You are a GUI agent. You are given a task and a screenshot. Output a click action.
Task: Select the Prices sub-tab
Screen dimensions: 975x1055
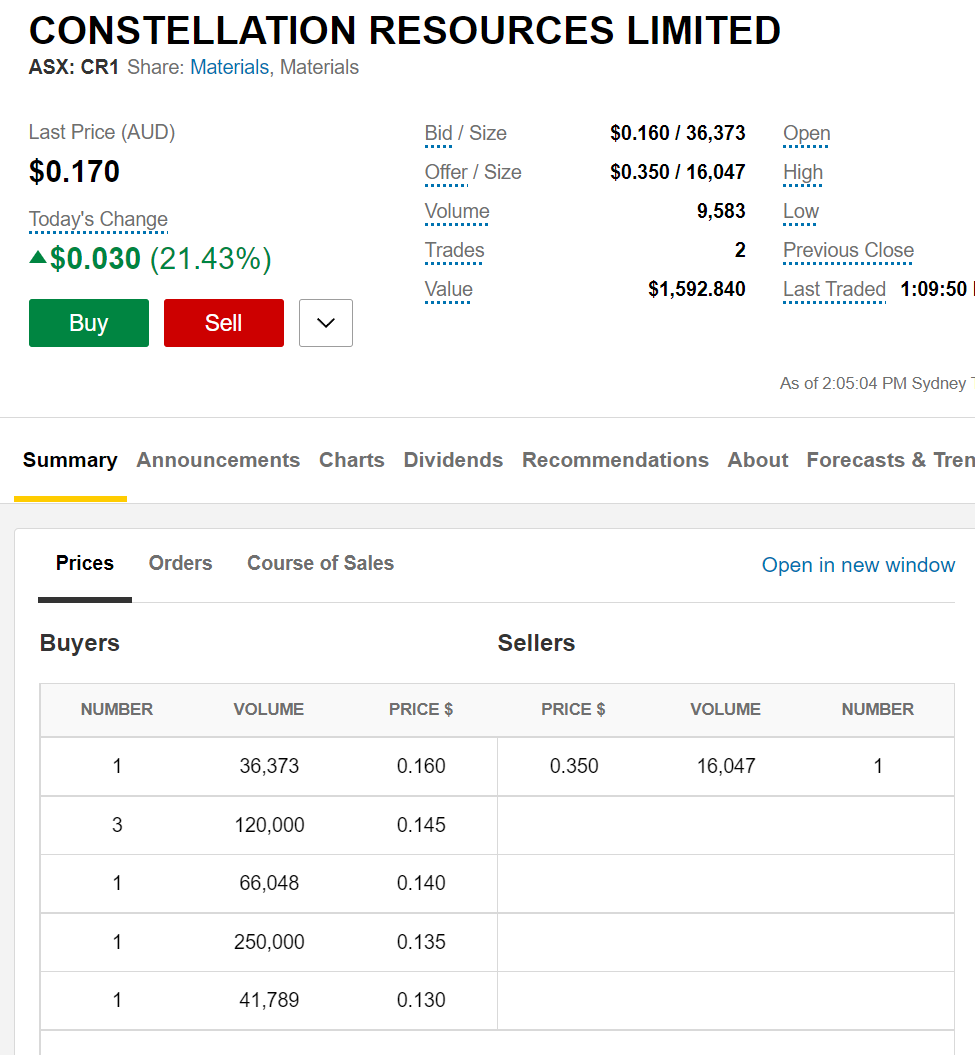point(85,563)
